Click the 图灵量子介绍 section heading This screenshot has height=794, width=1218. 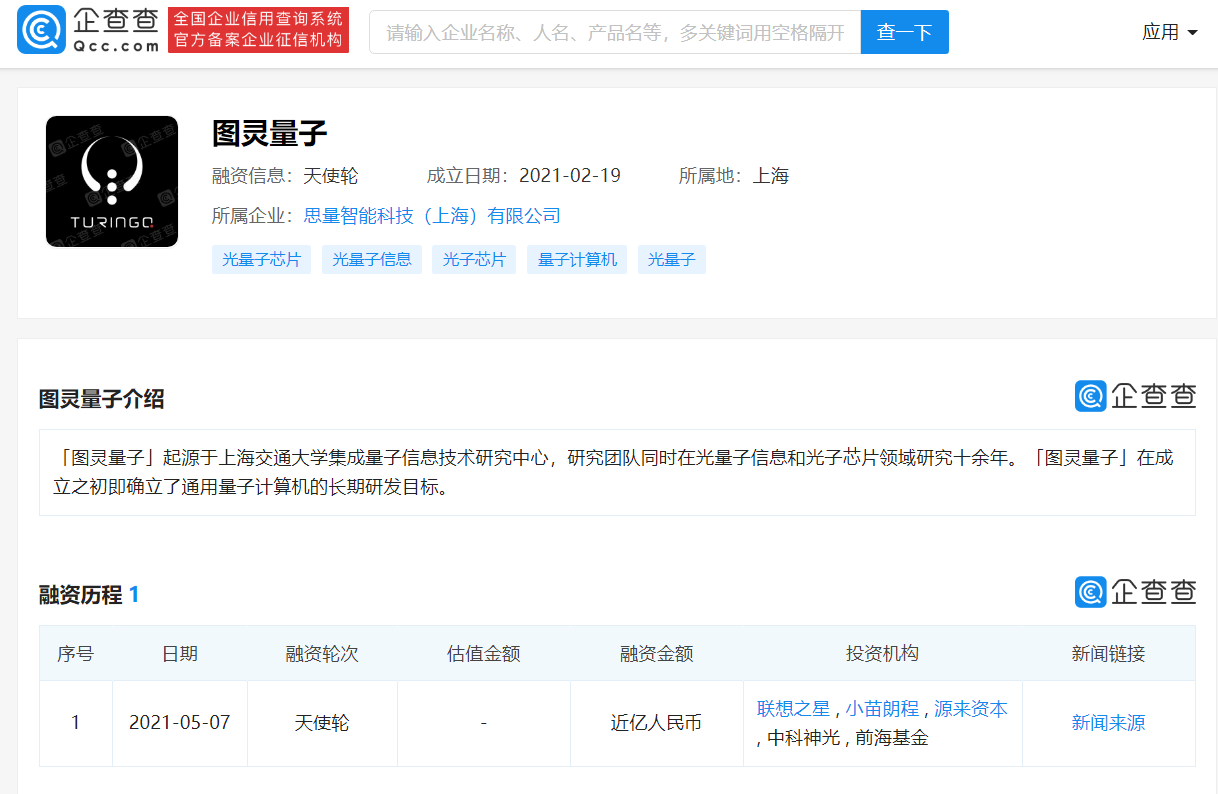click(102, 400)
